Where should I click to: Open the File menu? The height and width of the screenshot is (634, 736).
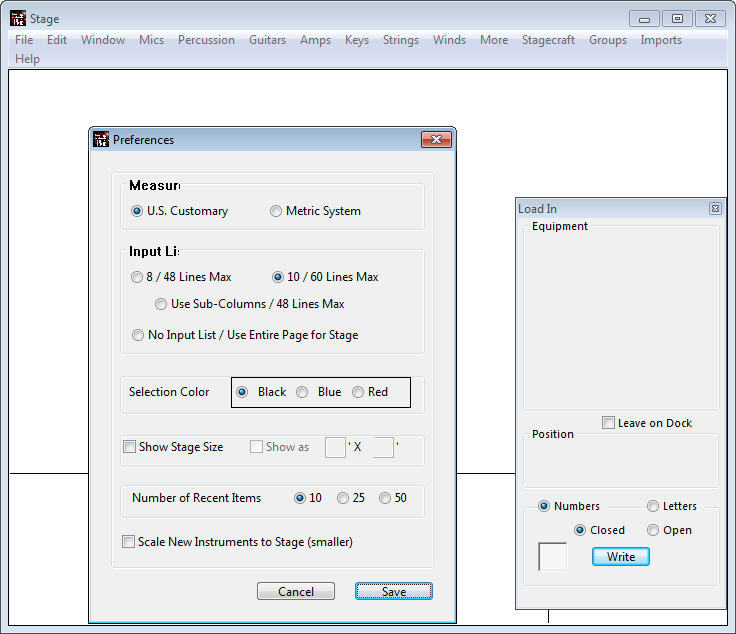tap(24, 40)
